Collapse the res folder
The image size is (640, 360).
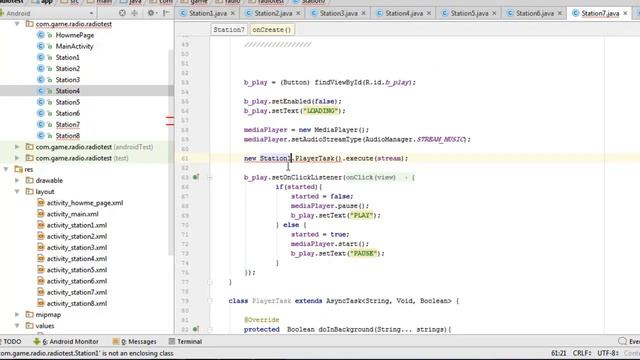[x=6, y=169]
